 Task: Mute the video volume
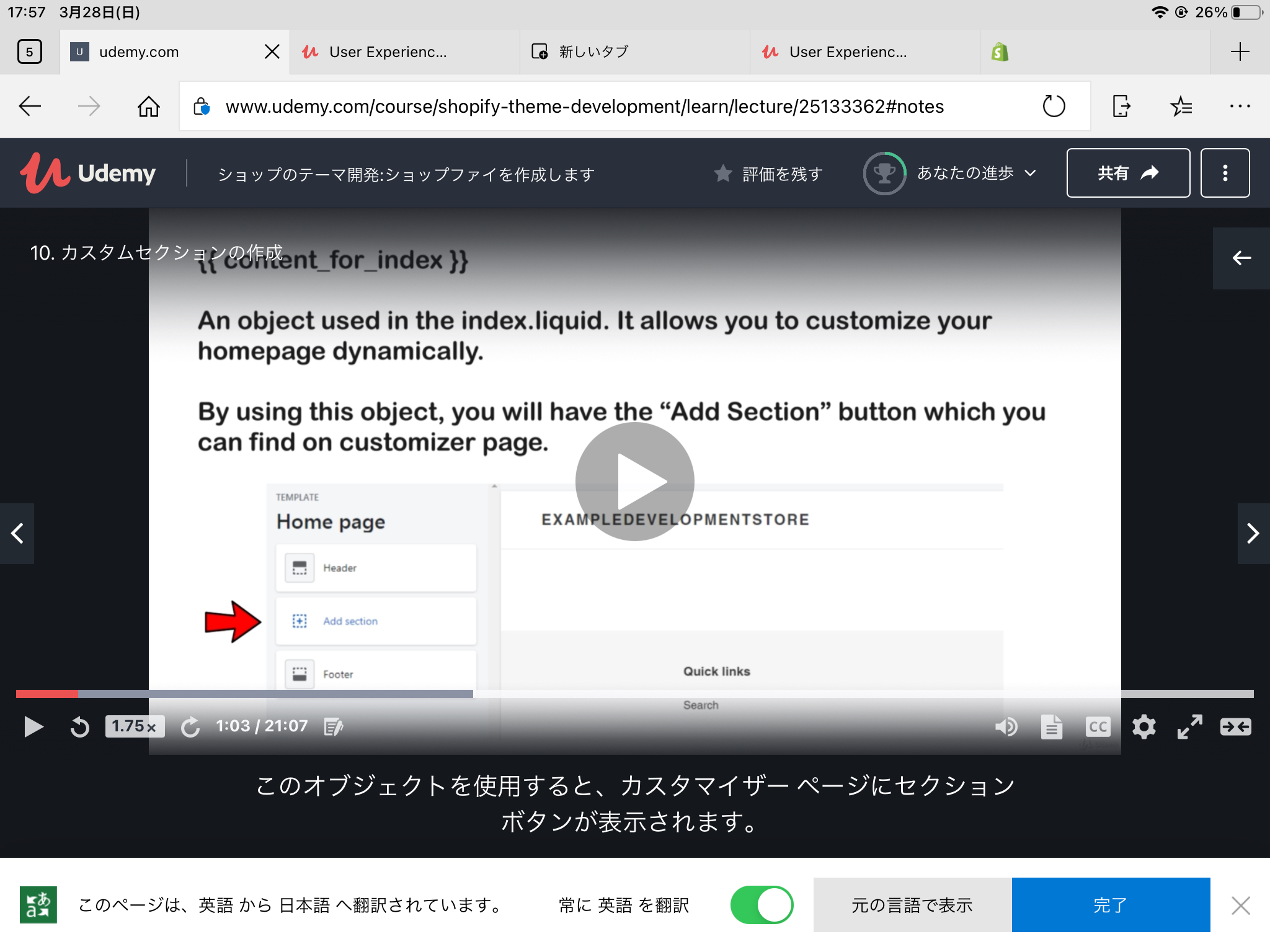tap(1006, 726)
